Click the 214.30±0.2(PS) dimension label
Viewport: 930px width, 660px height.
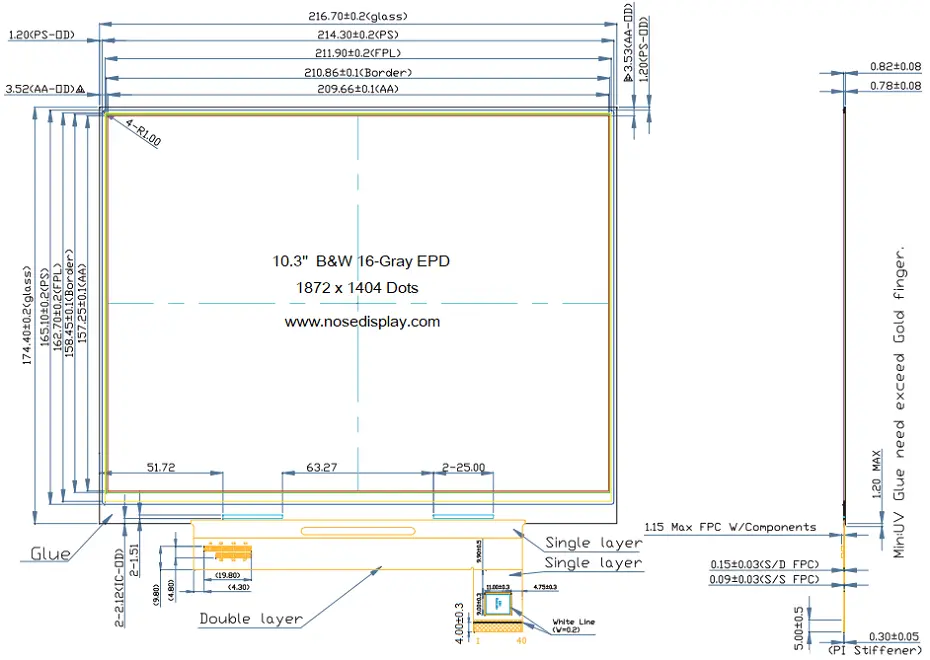[358, 34]
